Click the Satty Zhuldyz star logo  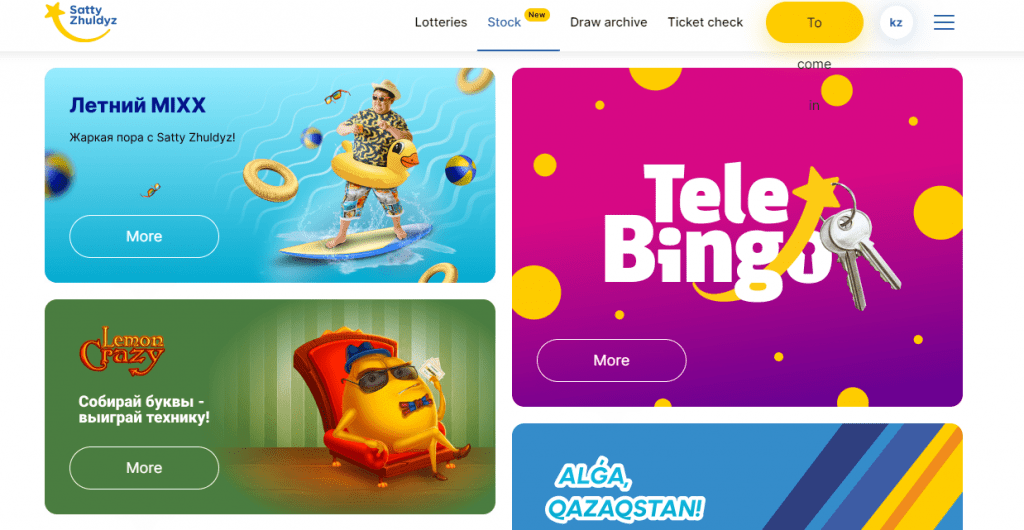coord(80,22)
